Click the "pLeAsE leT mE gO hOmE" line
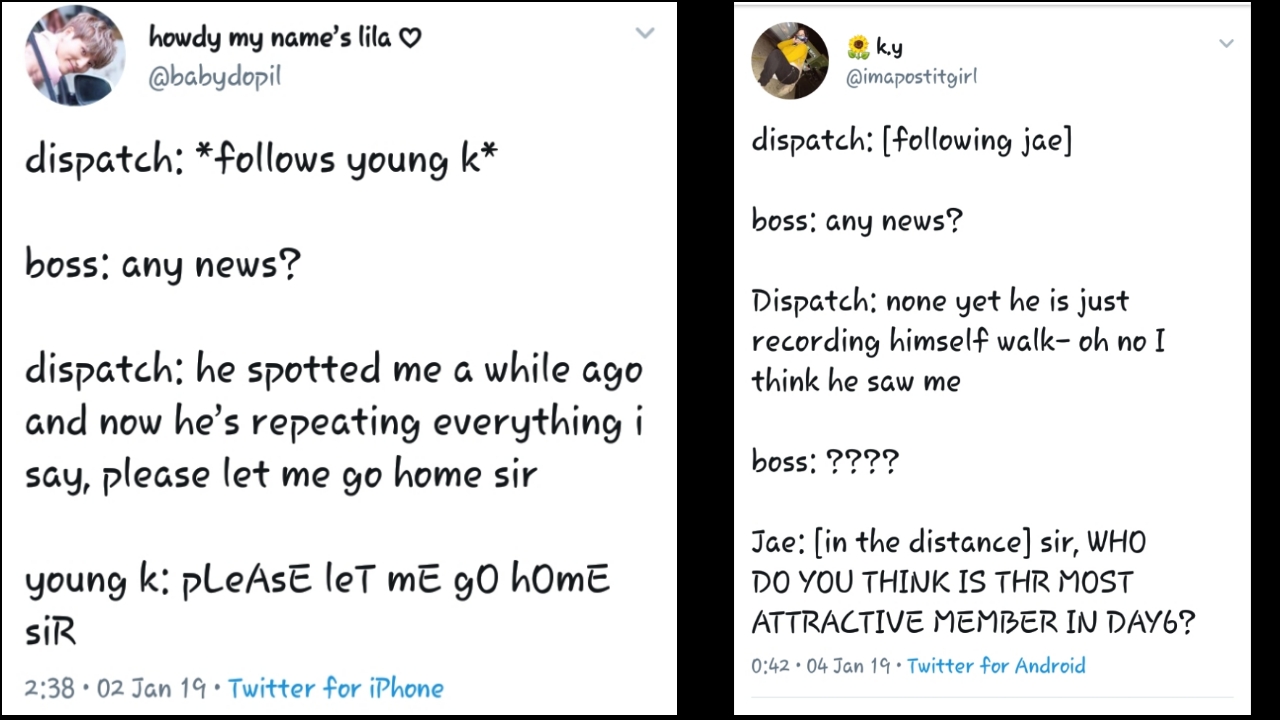 pos(395,580)
